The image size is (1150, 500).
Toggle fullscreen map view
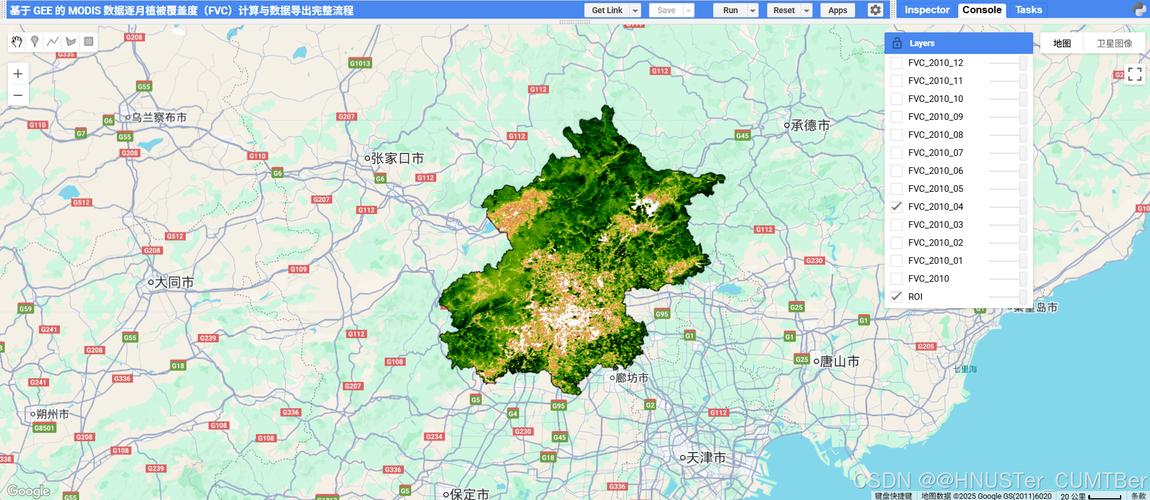click(x=1135, y=74)
